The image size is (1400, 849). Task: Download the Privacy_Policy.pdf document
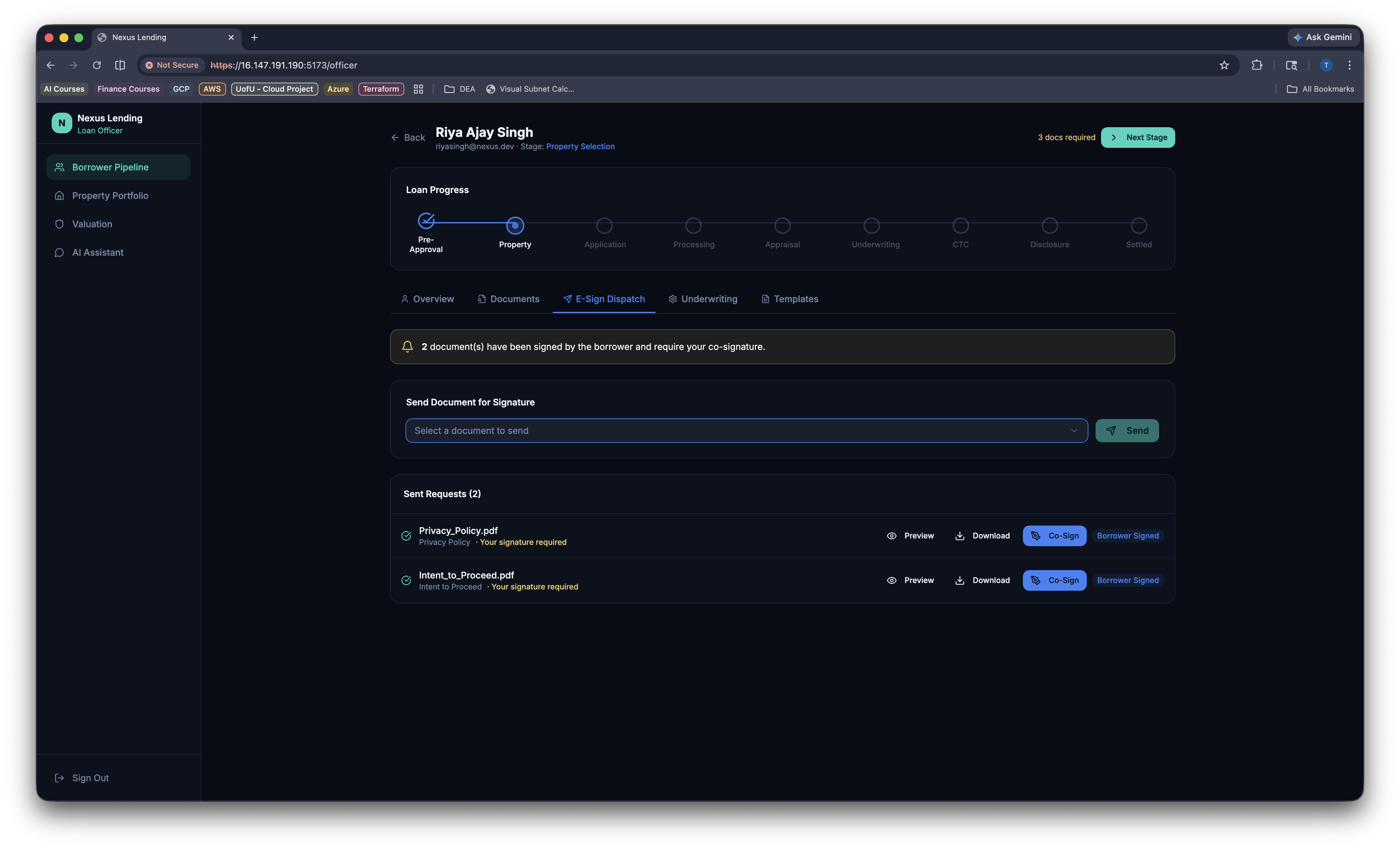coord(983,536)
